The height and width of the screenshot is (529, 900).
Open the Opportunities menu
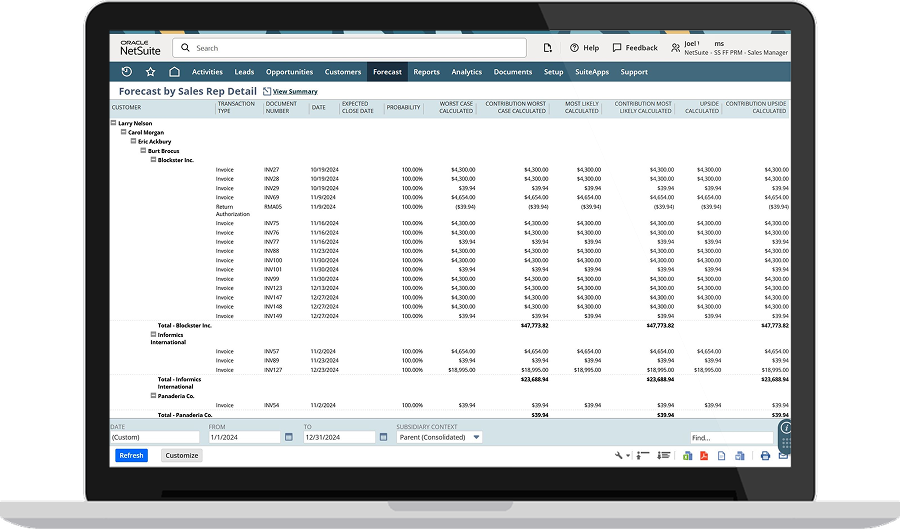289,72
